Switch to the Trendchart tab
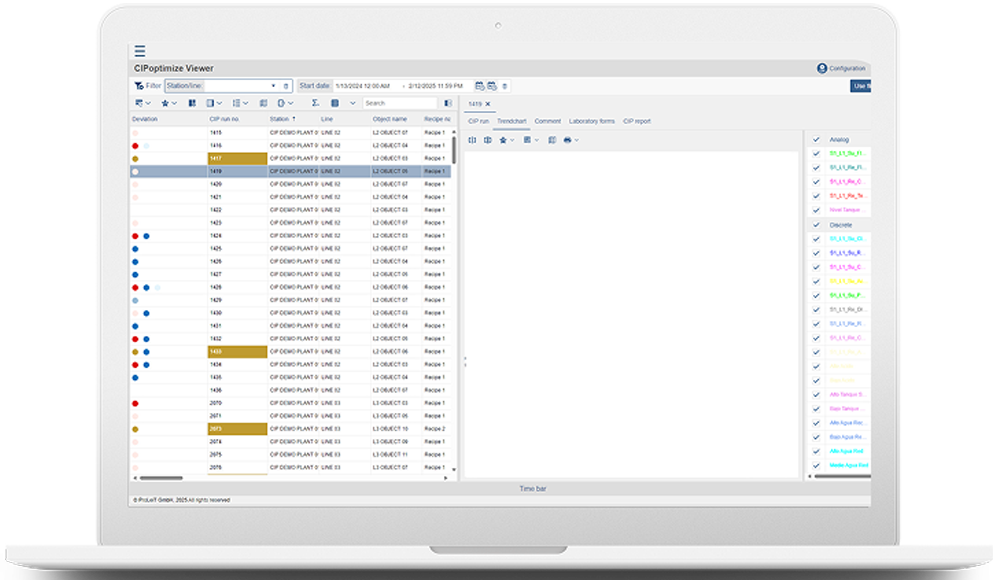Viewport: 1001px width, 580px height. pos(511,121)
